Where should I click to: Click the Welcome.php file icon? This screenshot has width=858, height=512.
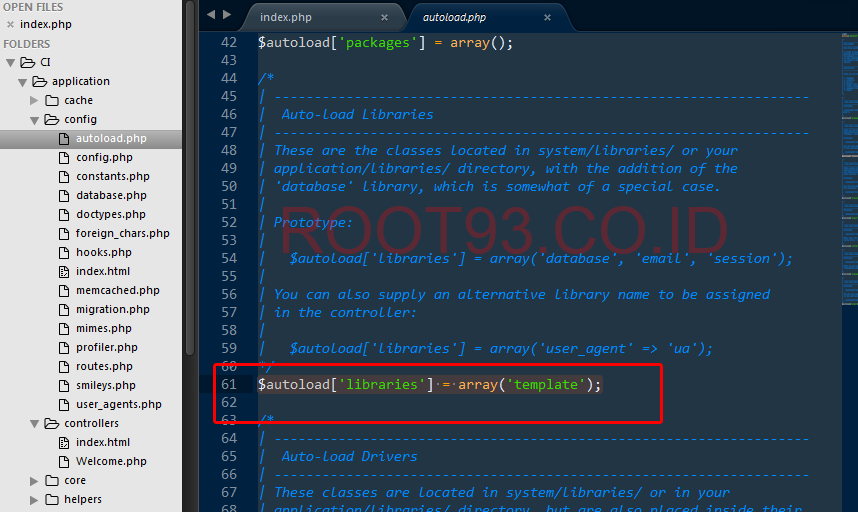[64, 462]
